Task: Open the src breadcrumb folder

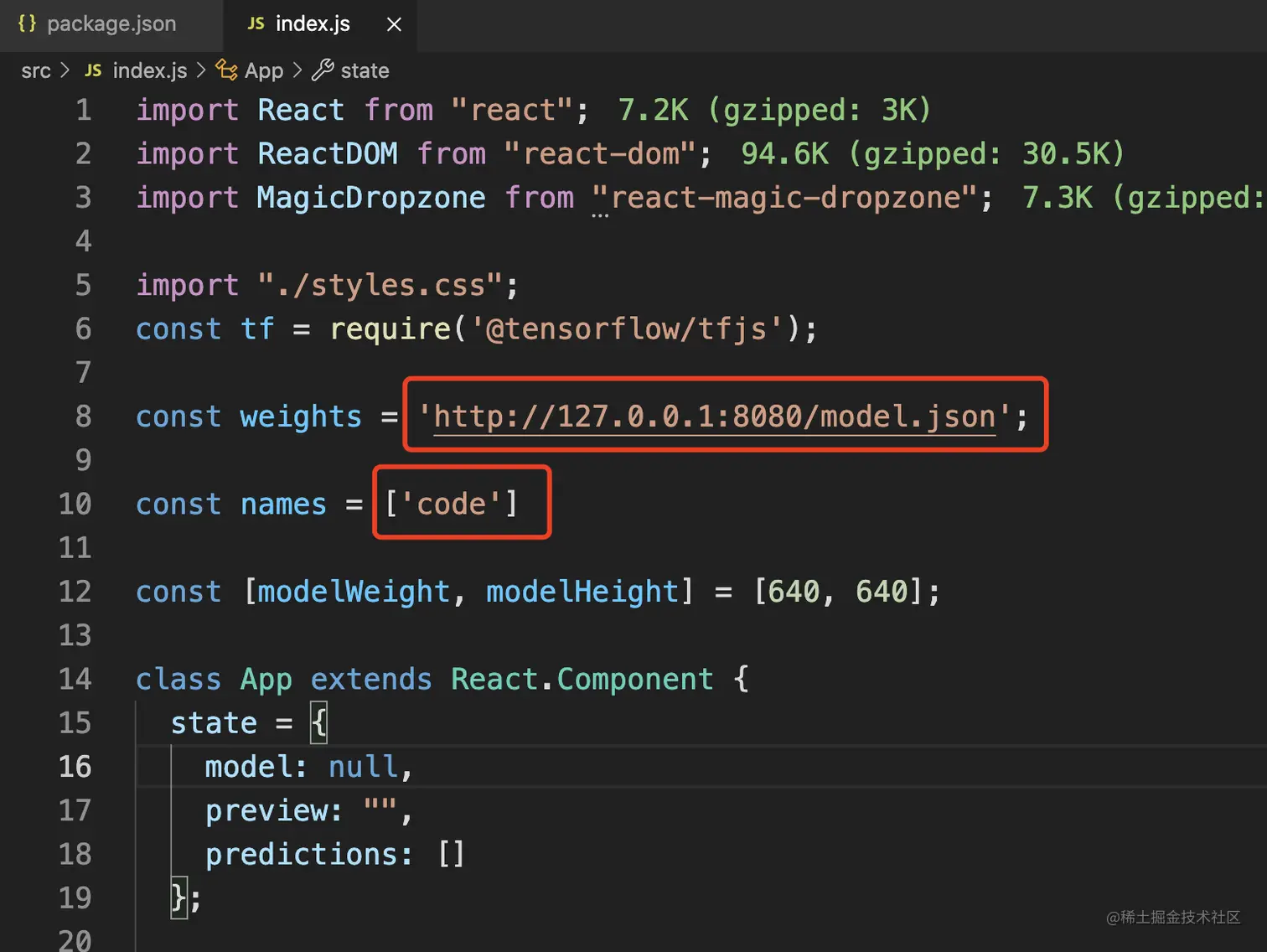Action: tap(36, 70)
